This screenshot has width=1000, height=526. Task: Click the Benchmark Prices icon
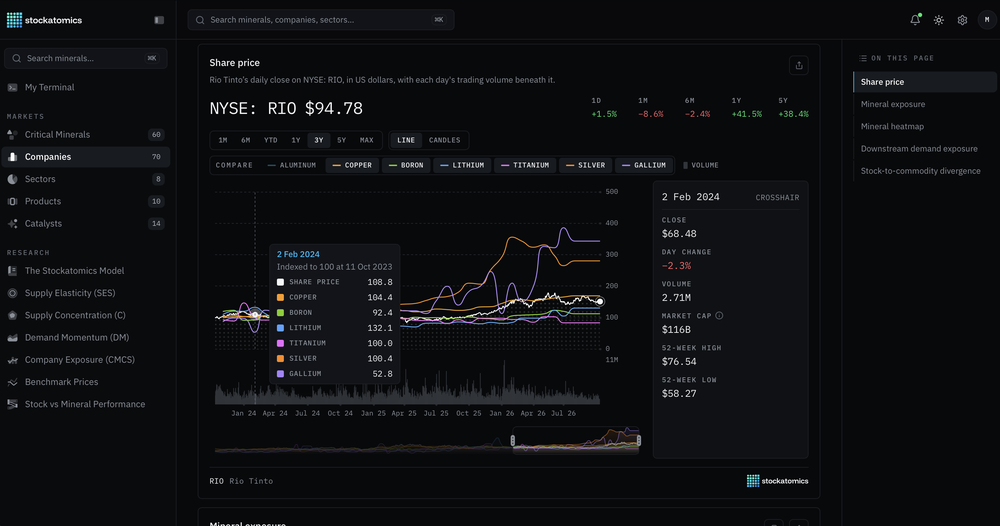click(x=12, y=382)
